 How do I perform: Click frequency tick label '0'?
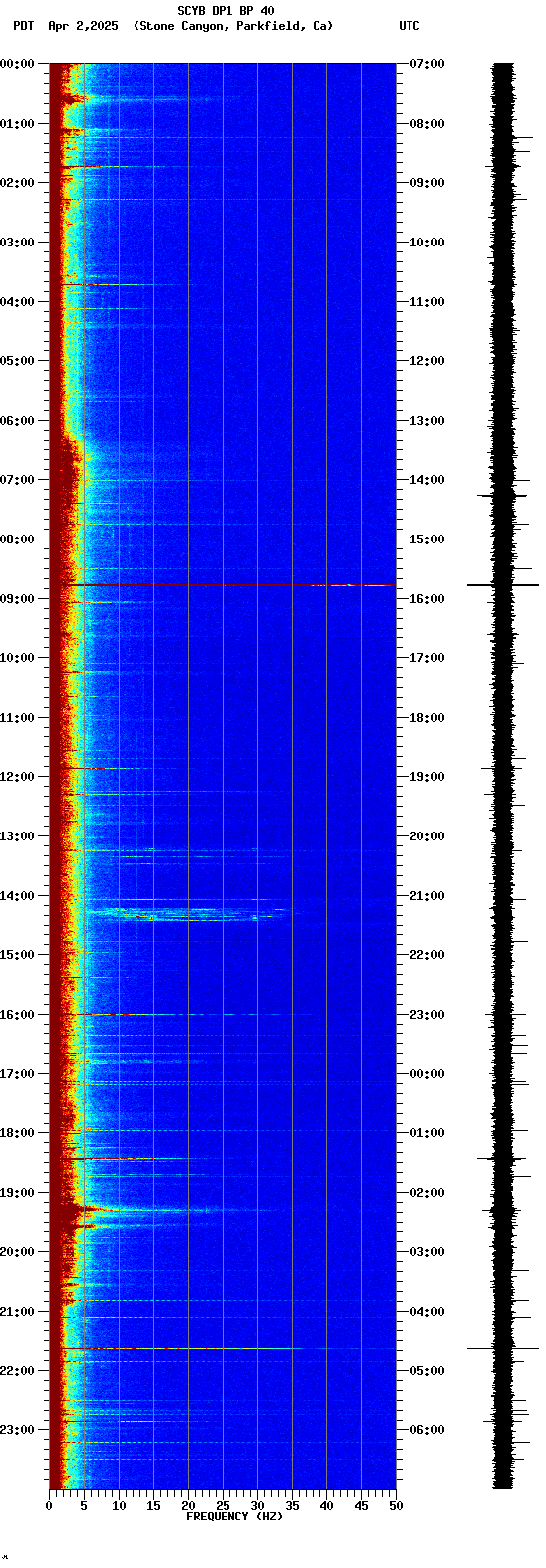(49, 1506)
